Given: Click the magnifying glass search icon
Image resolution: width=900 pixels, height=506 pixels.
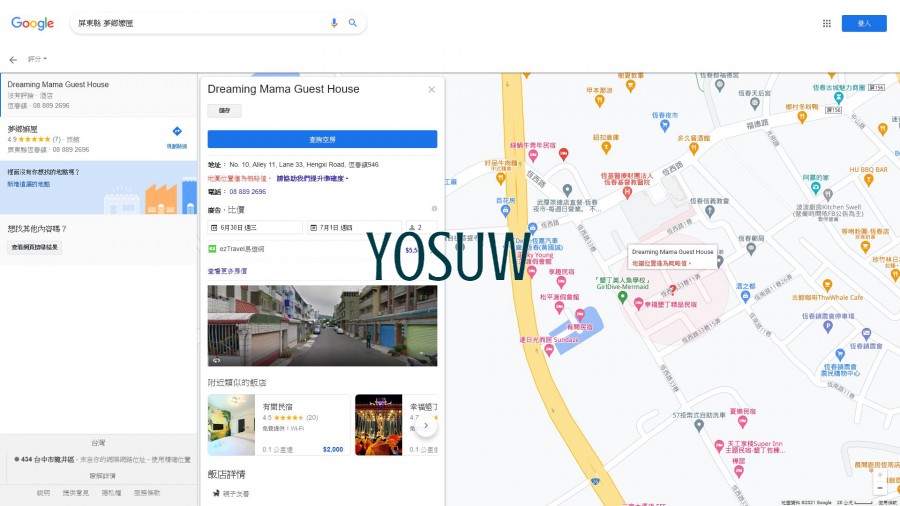Looking at the screenshot, I should (353, 23).
